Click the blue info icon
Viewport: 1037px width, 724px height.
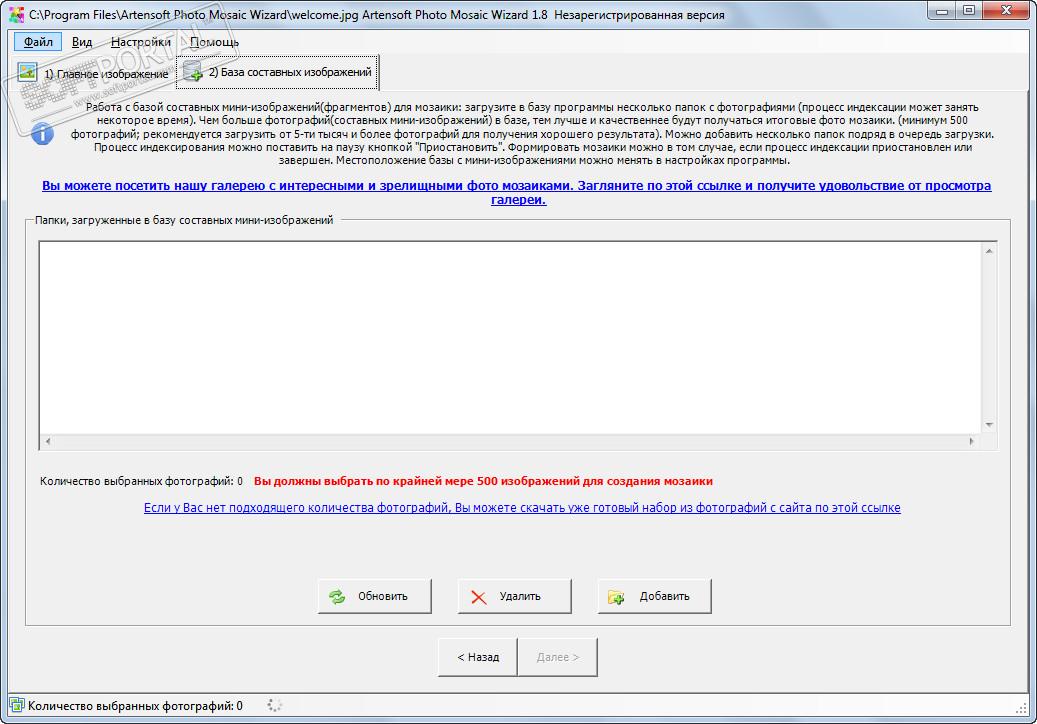click(x=42, y=134)
